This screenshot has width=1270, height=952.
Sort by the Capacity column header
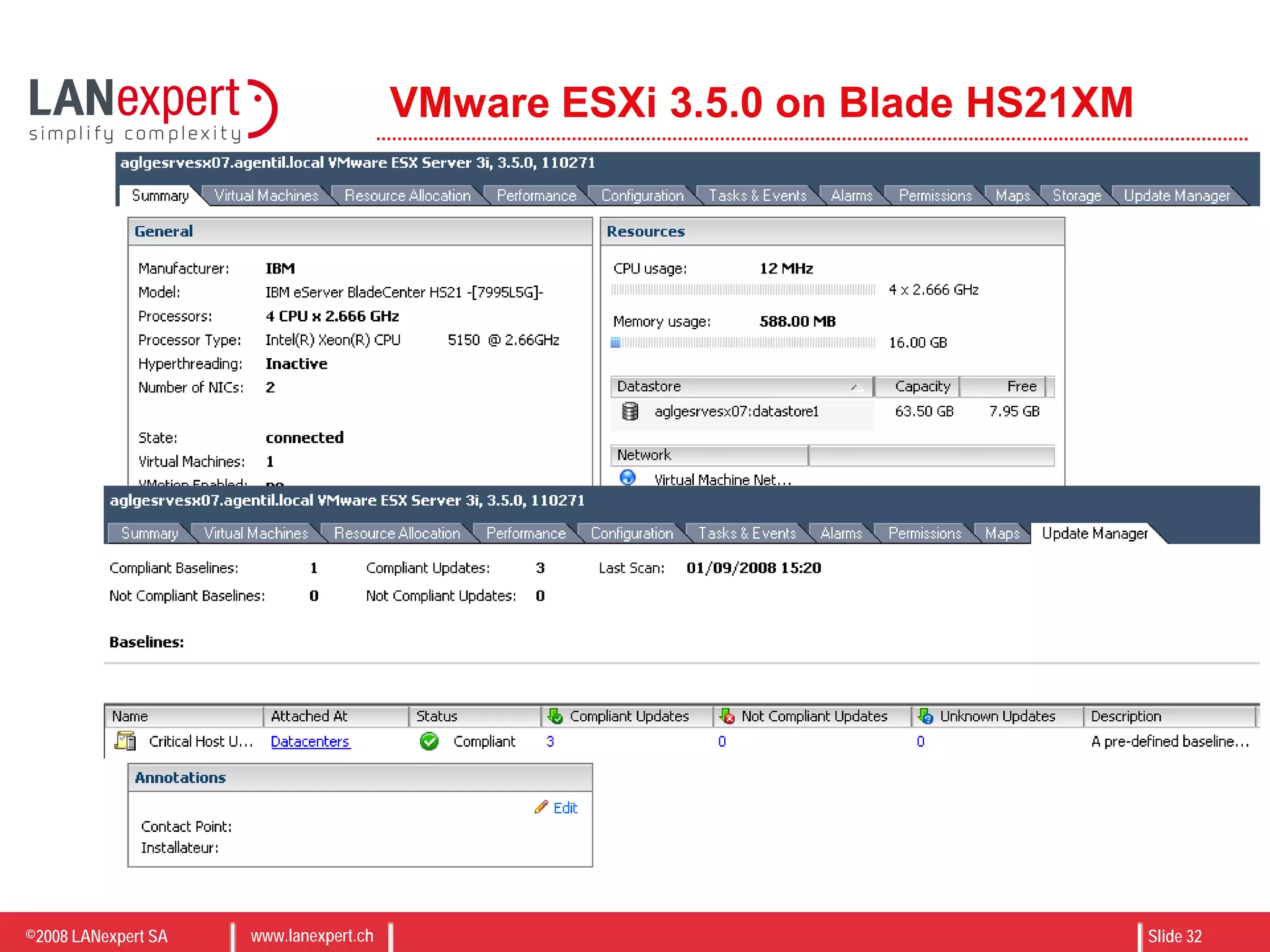917,387
